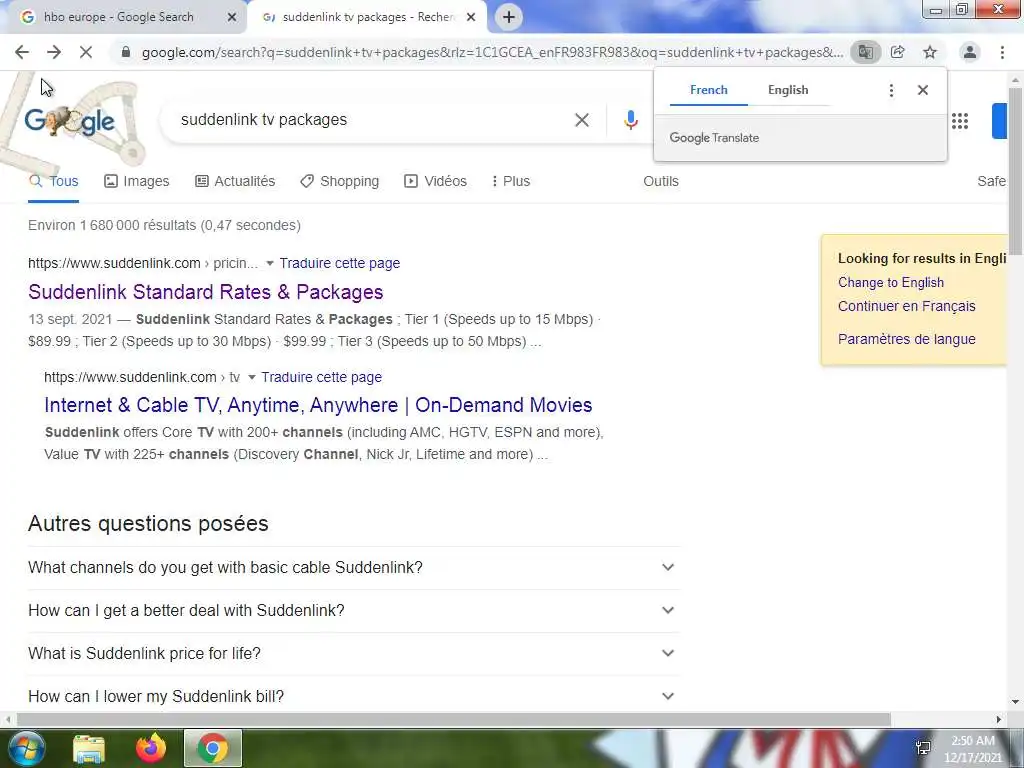Open the Vidéos search tab
Viewport: 1024px width, 768px height.
(436, 181)
